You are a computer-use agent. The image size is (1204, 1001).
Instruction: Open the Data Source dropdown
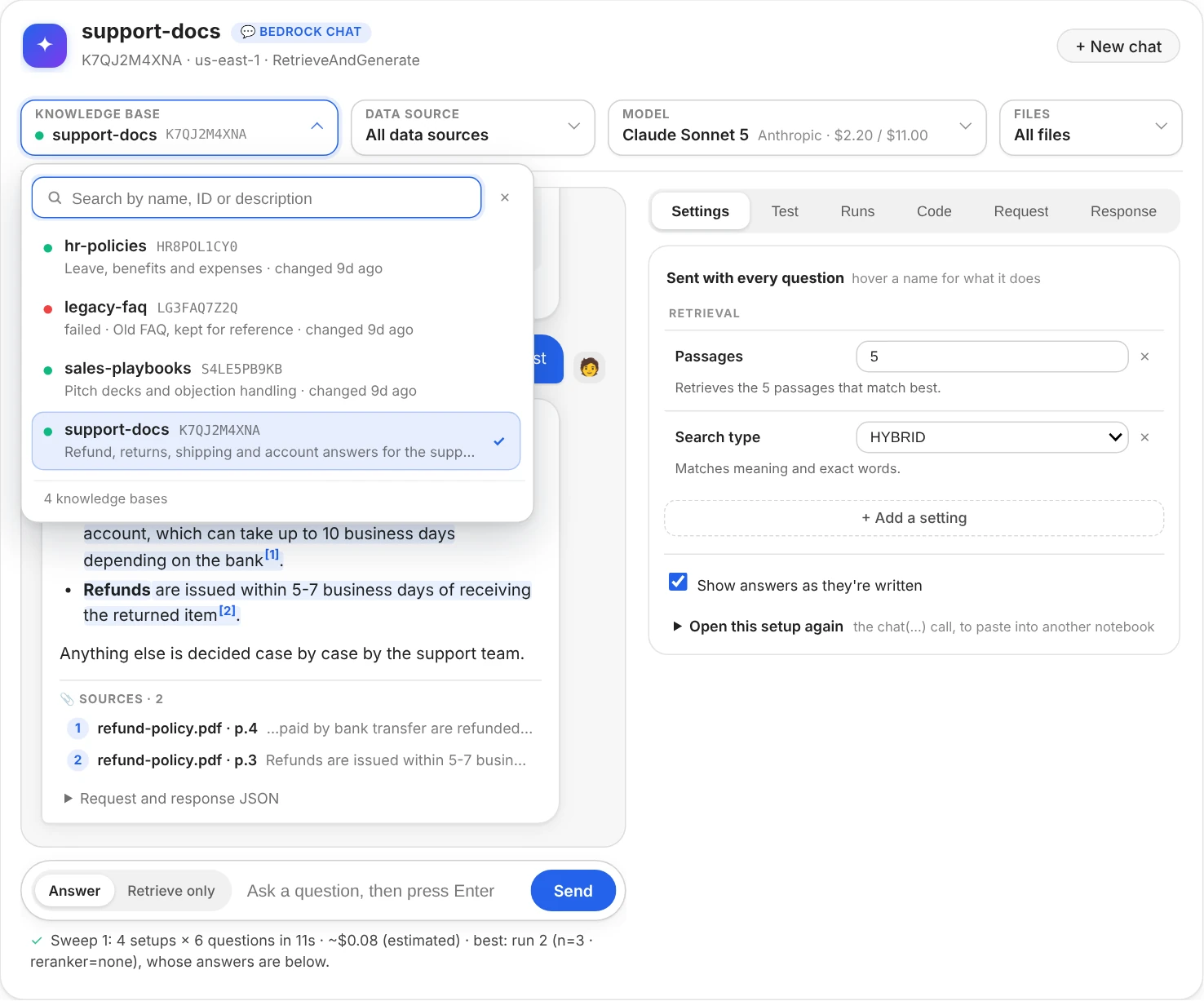pyautogui.click(x=473, y=127)
